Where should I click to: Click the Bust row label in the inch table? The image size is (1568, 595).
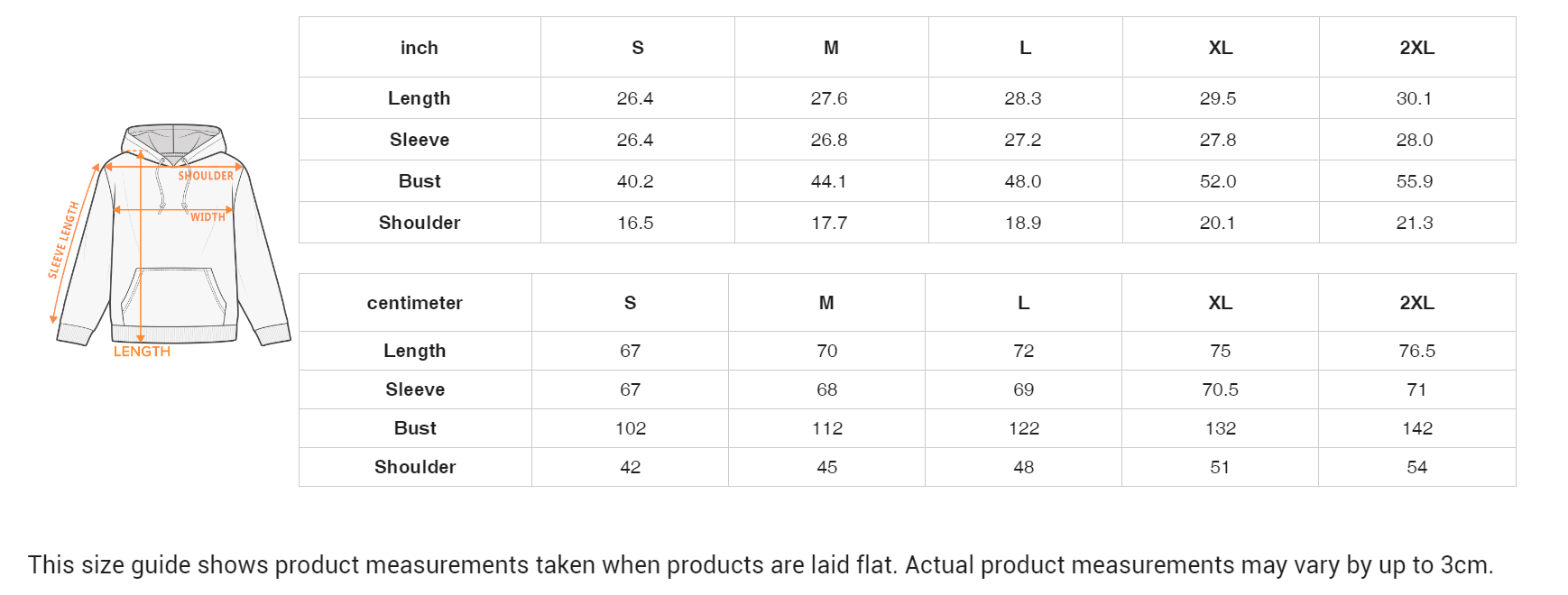pos(419,181)
